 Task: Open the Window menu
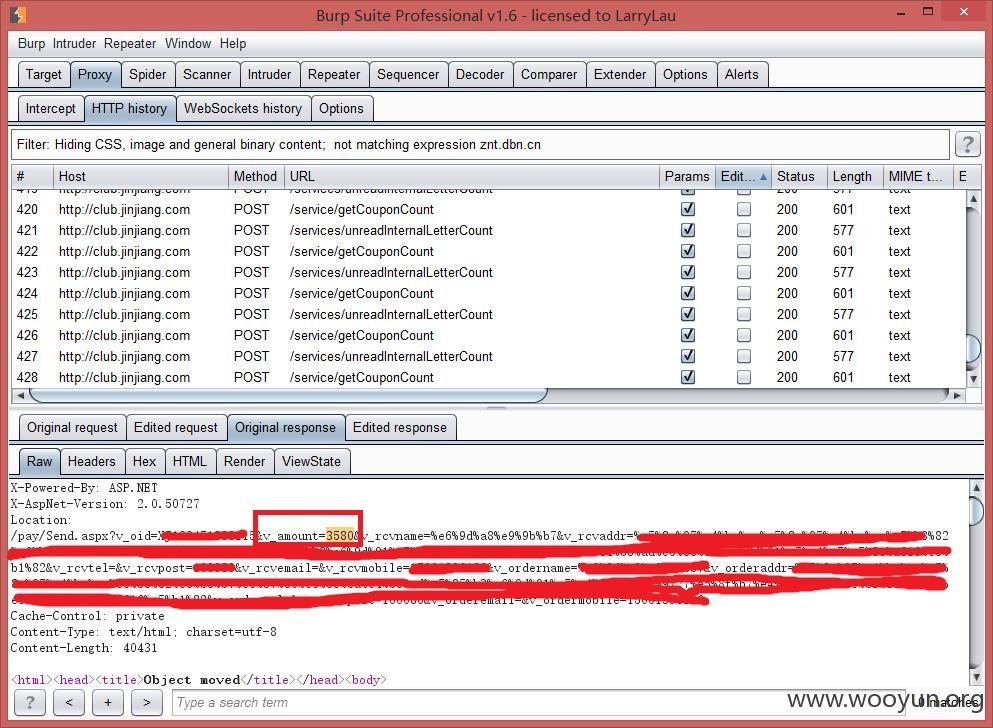188,44
